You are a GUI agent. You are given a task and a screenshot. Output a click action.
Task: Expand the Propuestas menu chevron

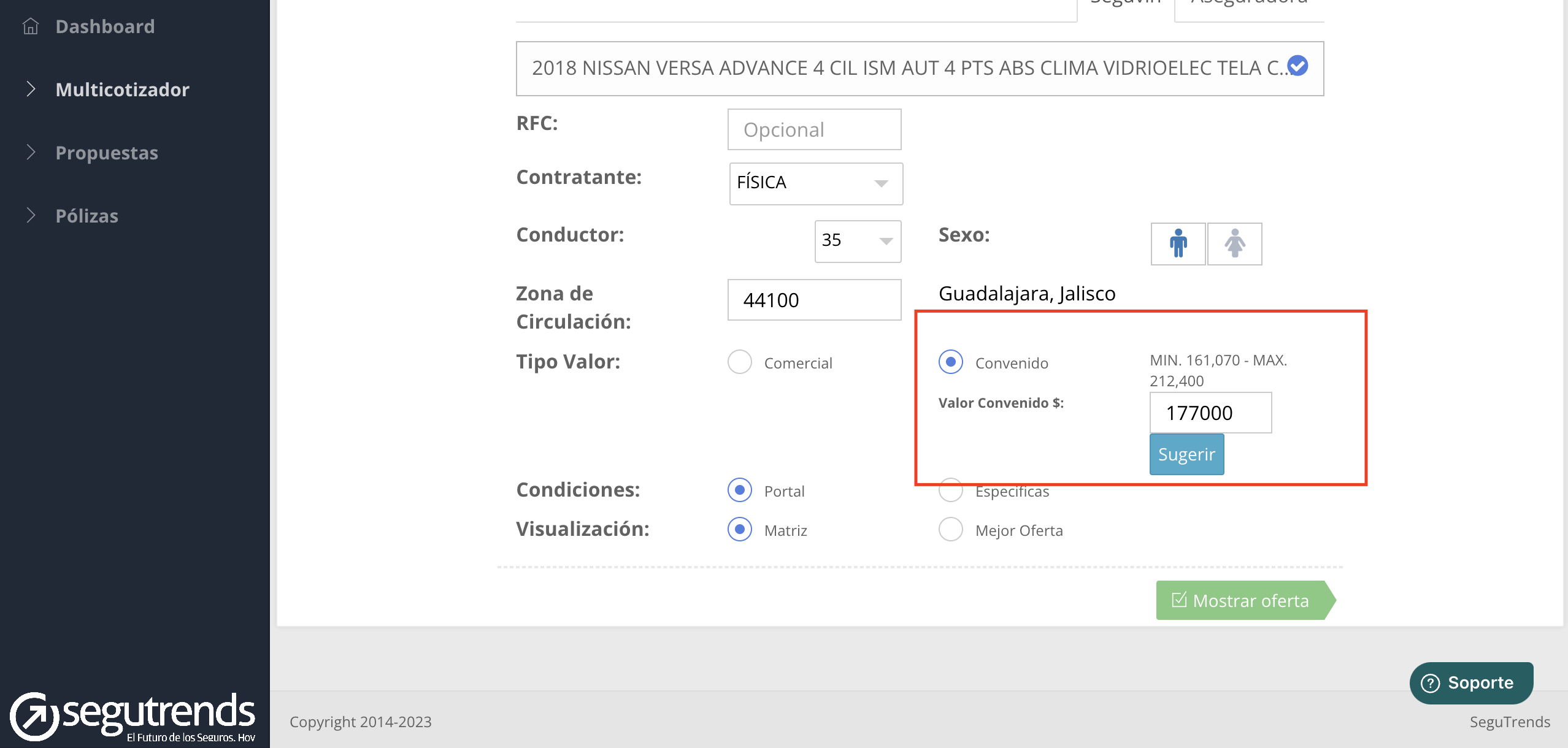[x=31, y=152]
